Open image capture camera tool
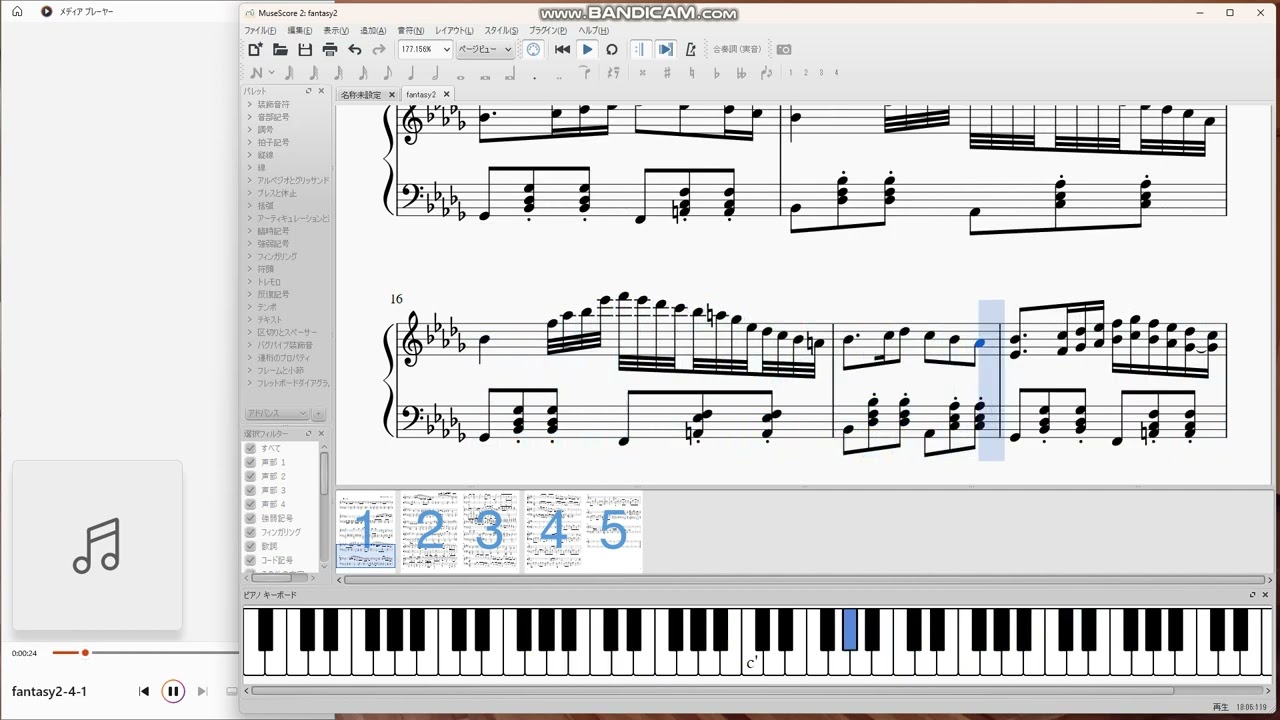Screen dimensions: 1280x720 point(784,49)
